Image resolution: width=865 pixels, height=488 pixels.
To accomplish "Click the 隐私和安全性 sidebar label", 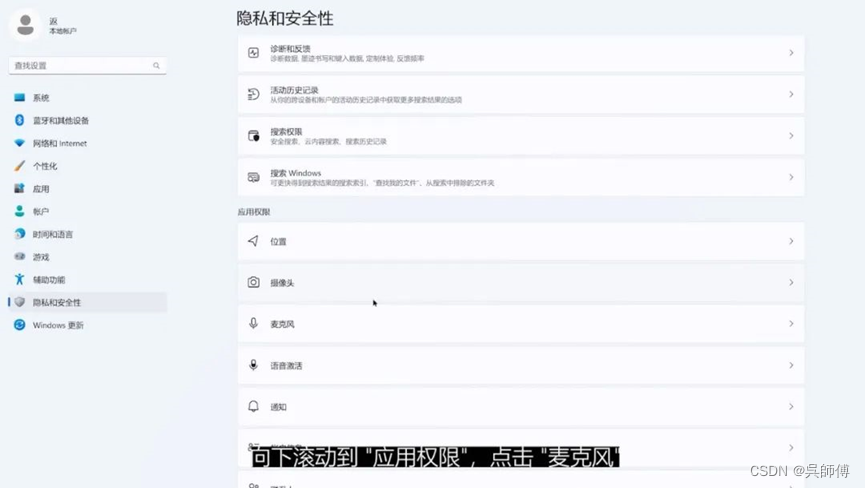I will (x=56, y=302).
